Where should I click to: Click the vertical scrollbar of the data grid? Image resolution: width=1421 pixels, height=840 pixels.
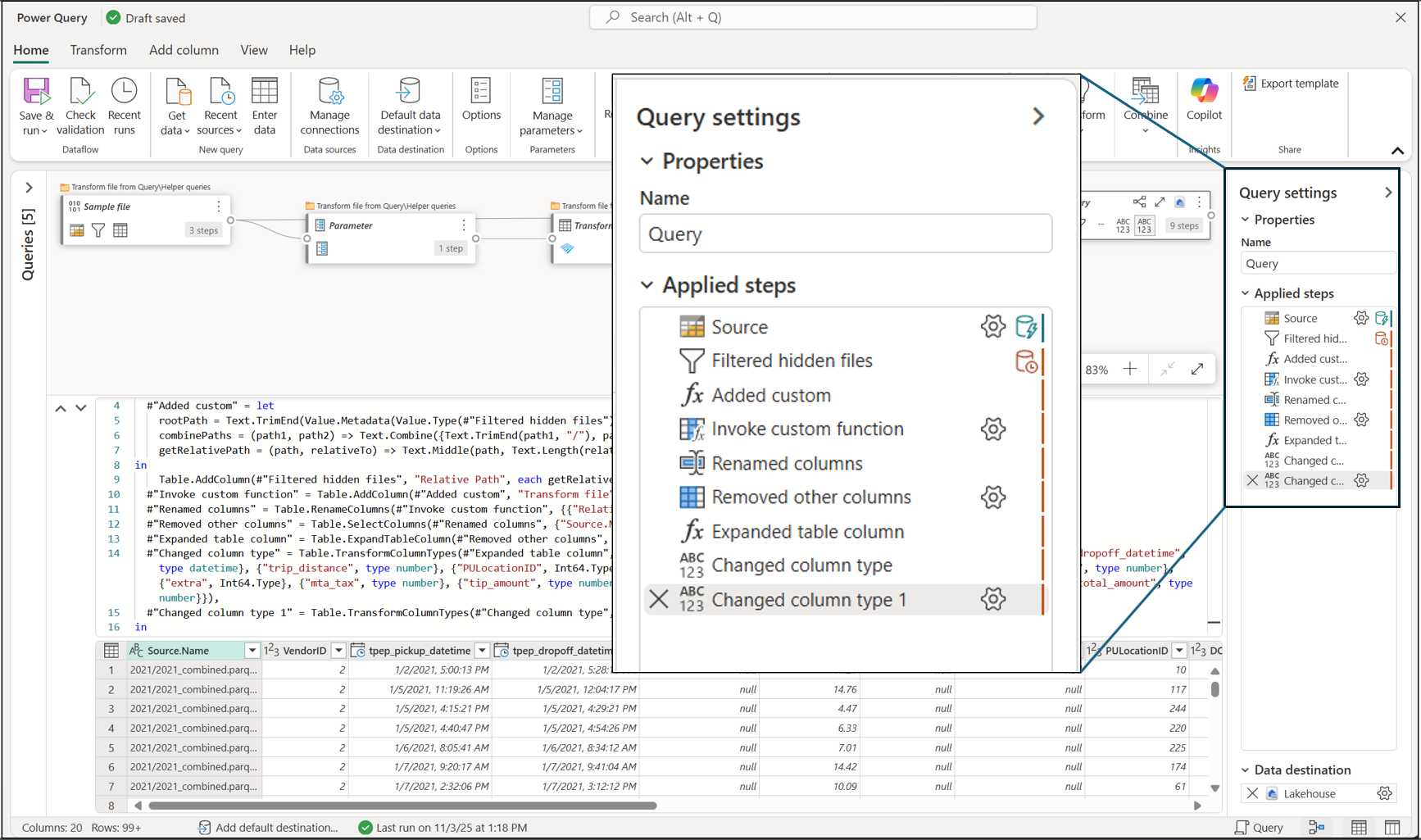[x=1214, y=689]
